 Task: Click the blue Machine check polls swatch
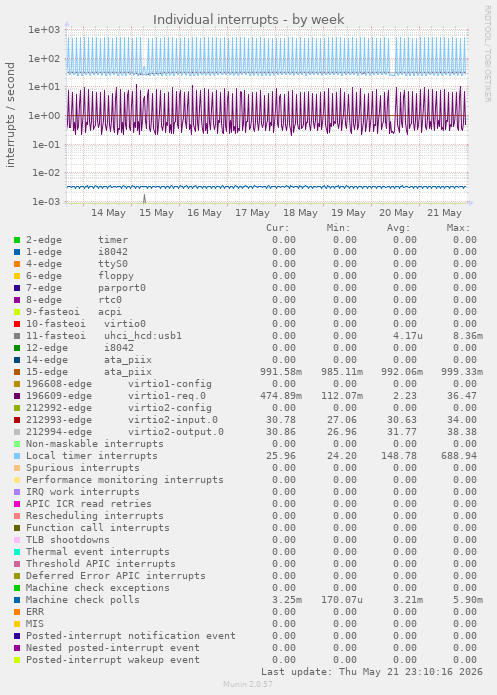coord(17,600)
